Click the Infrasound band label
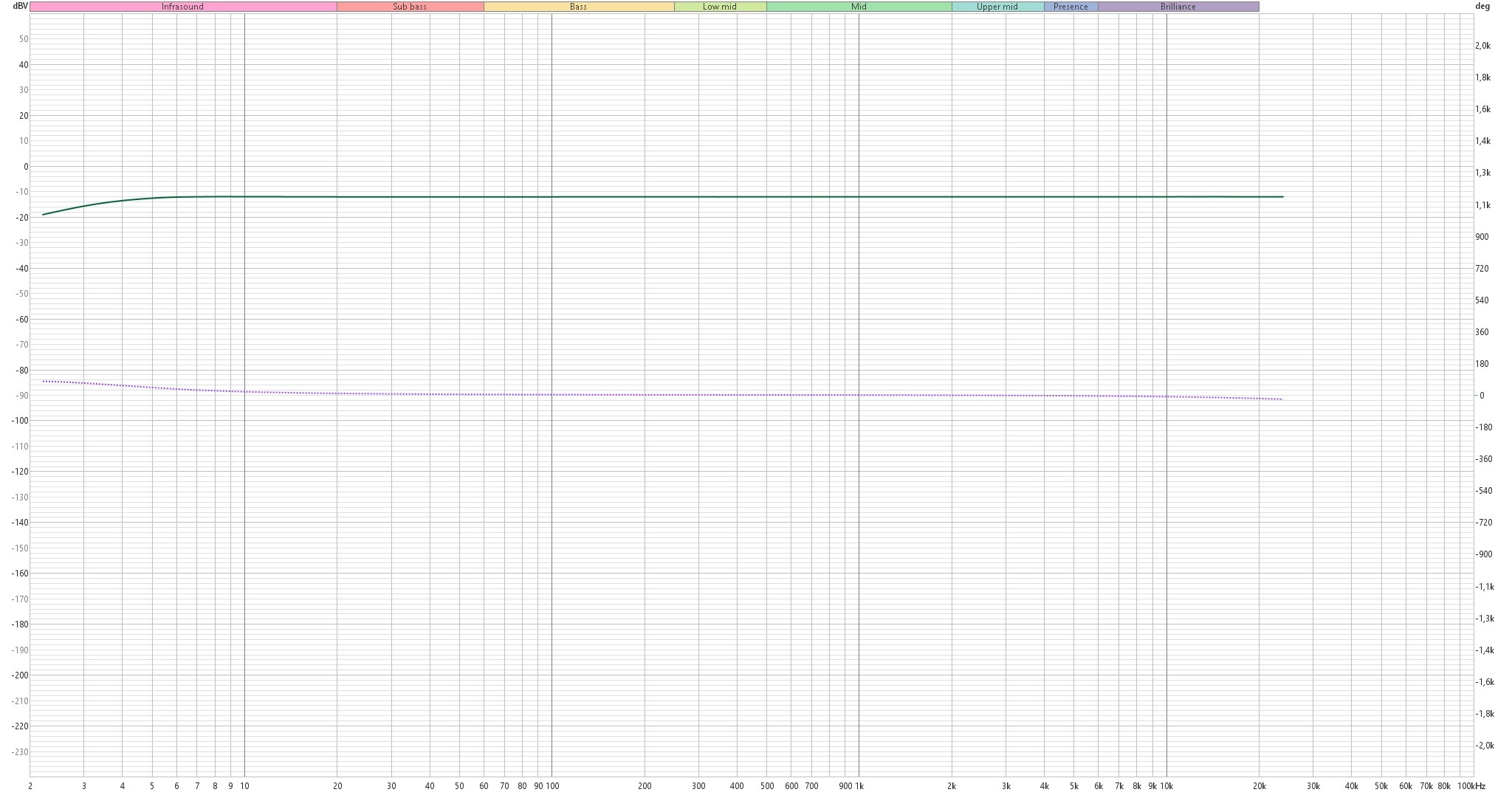Image resolution: width=1512 pixels, height=795 pixels. pyautogui.click(x=183, y=7)
